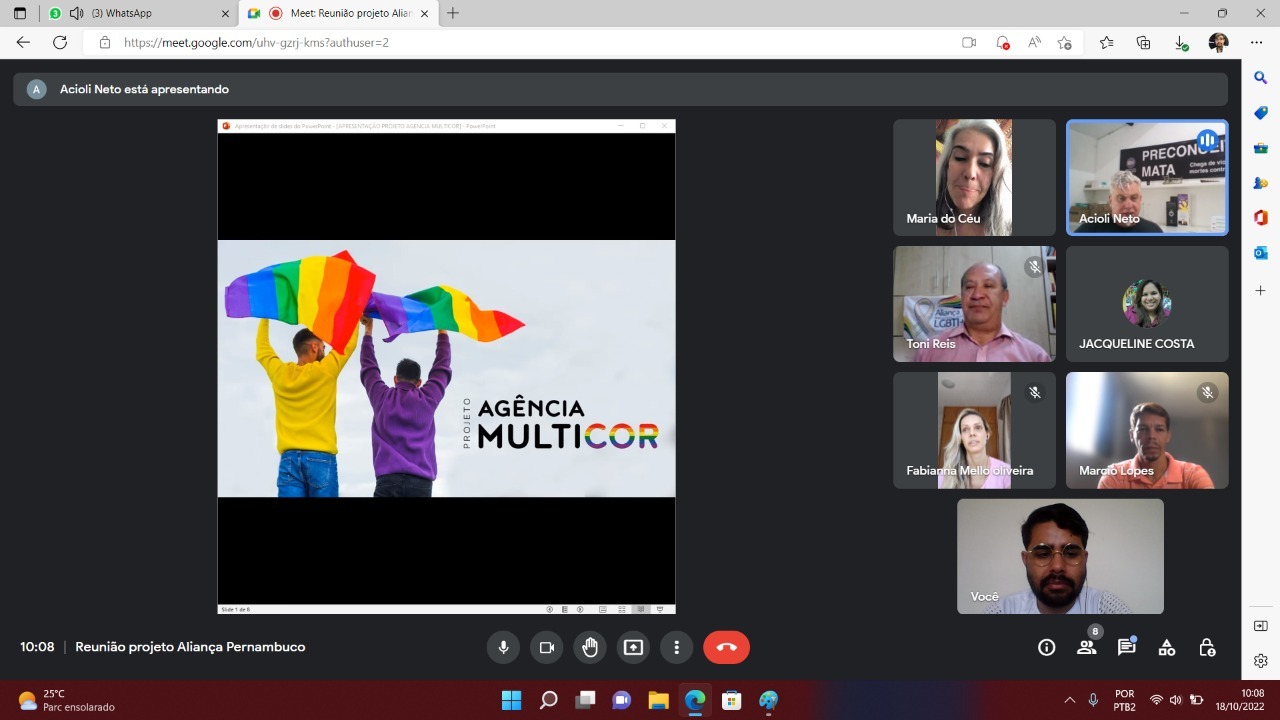The image size is (1280, 720).
Task: Add this page to favorites
Action: point(1065,43)
